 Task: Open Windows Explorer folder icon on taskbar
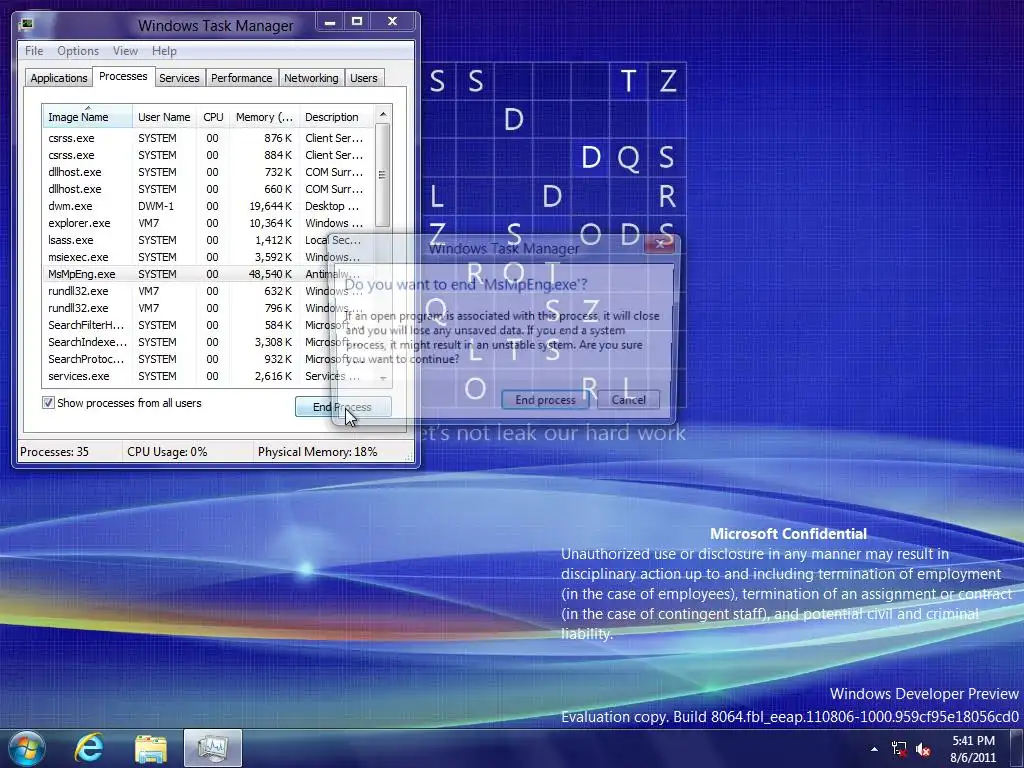[151, 748]
